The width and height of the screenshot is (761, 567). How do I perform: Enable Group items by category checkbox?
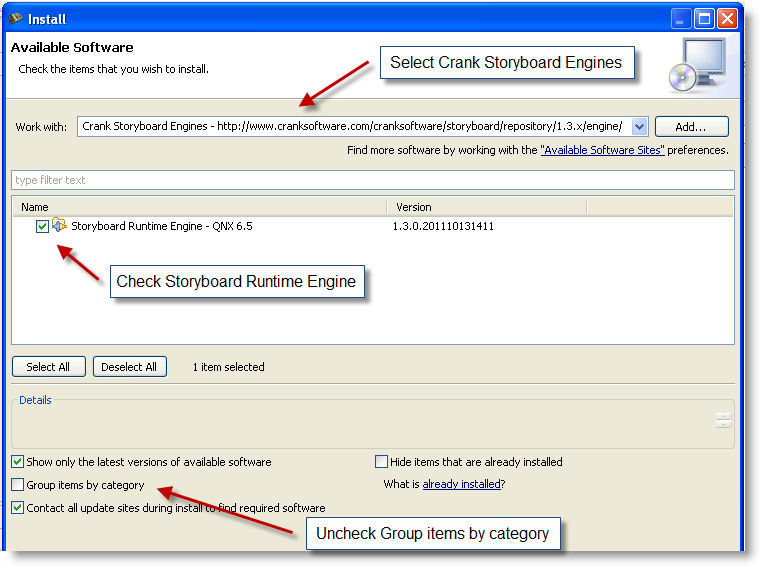(17, 484)
